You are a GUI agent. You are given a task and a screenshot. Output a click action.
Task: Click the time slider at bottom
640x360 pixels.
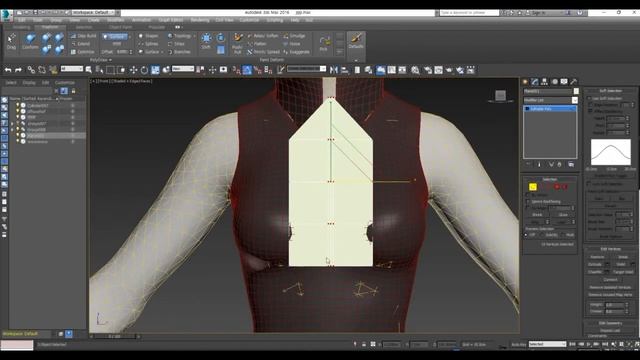[115, 337]
